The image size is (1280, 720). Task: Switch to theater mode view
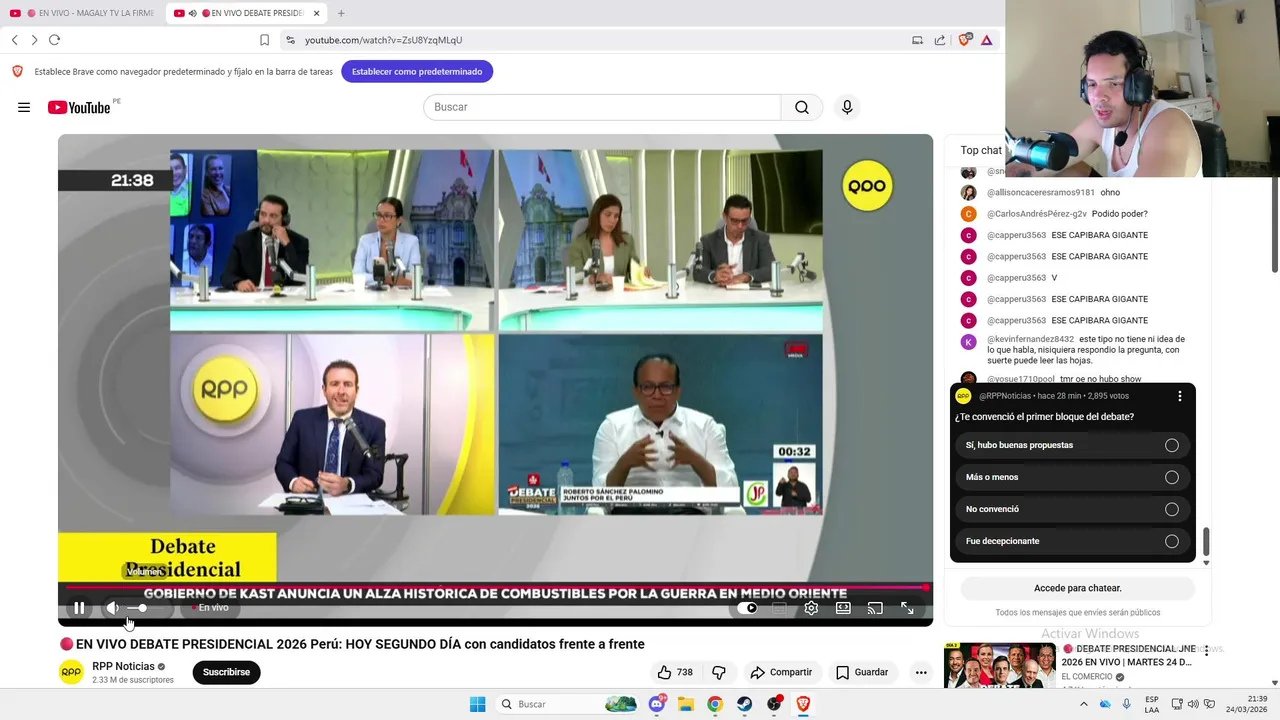pos(843,608)
